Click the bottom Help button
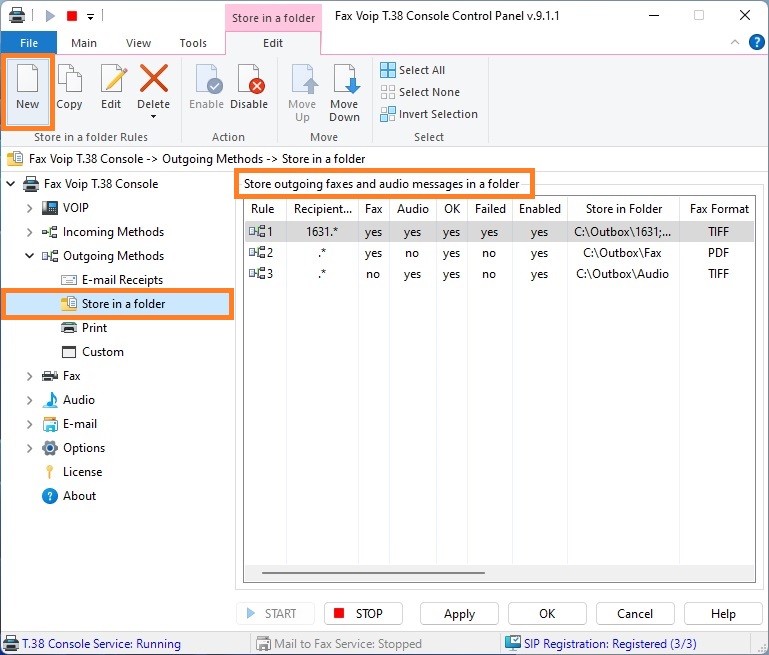 723,614
